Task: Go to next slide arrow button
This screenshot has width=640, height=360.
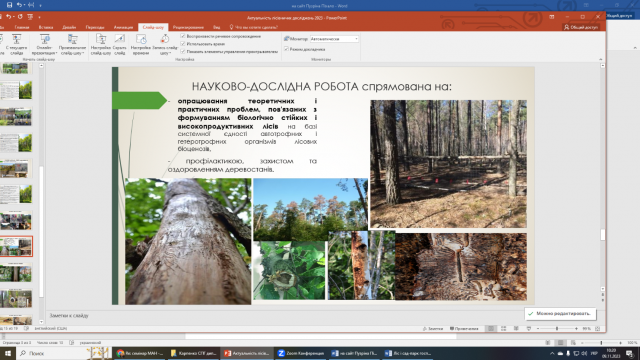Action: pos(602,300)
